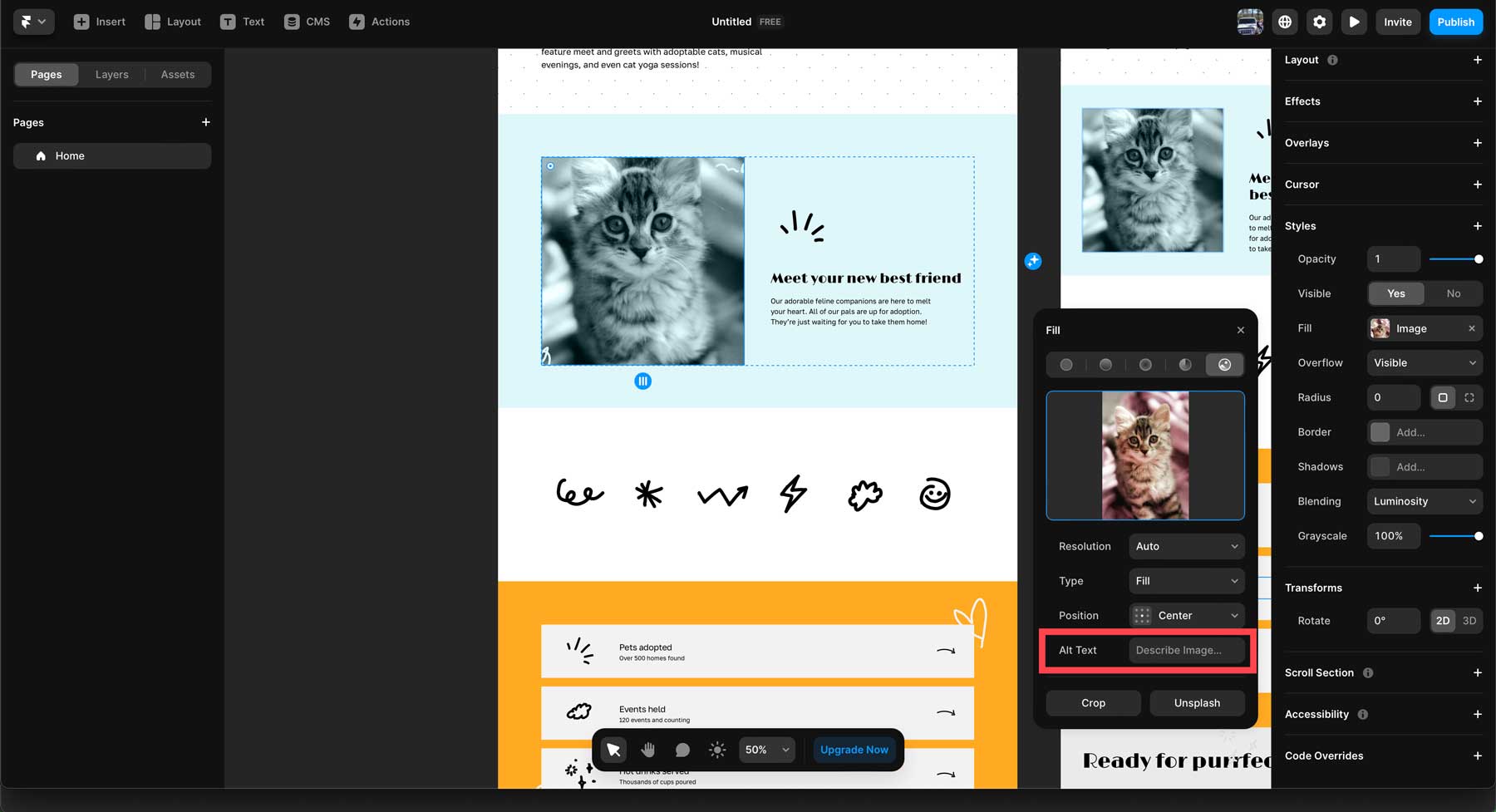The height and width of the screenshot is (812, 1496).
Task: Switch rotation mode to 3D
Action: pos(1469,621)
